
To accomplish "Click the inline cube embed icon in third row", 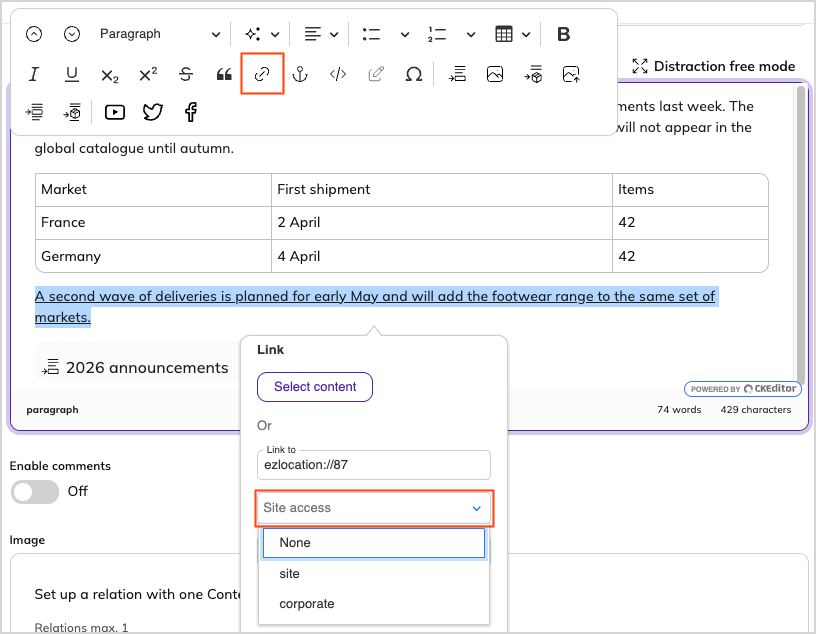I will coord(72,112).
